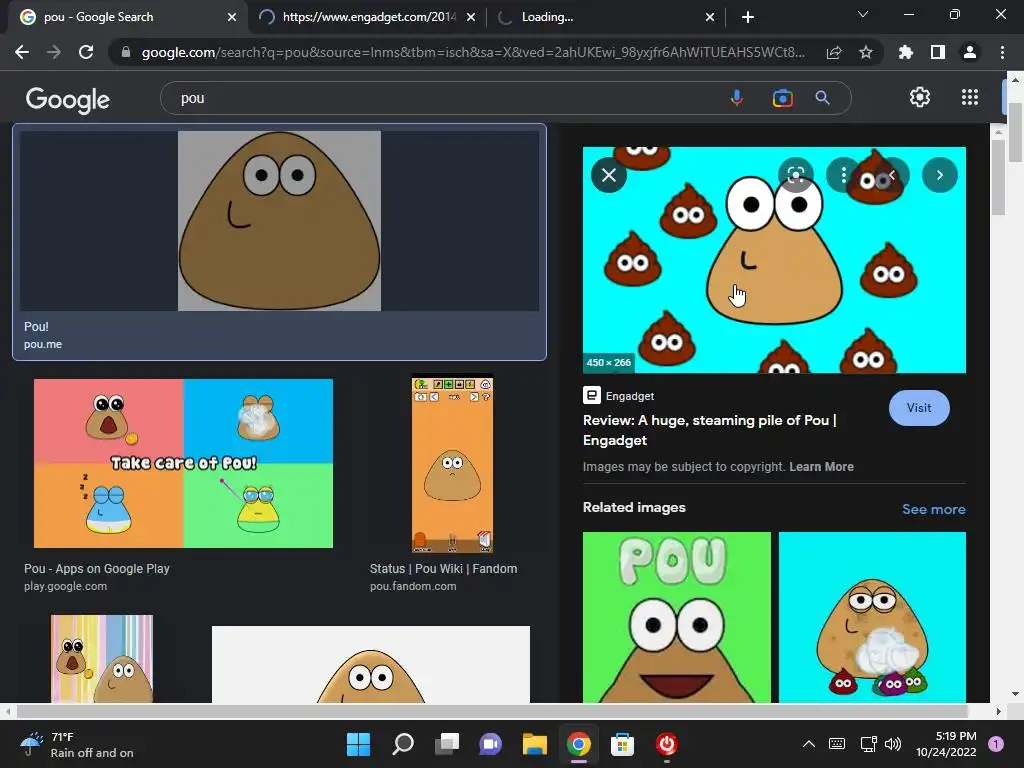Show the next preview image
Image resolution: width=1024 pixels, height=768 pixels.
pos(940,175)
